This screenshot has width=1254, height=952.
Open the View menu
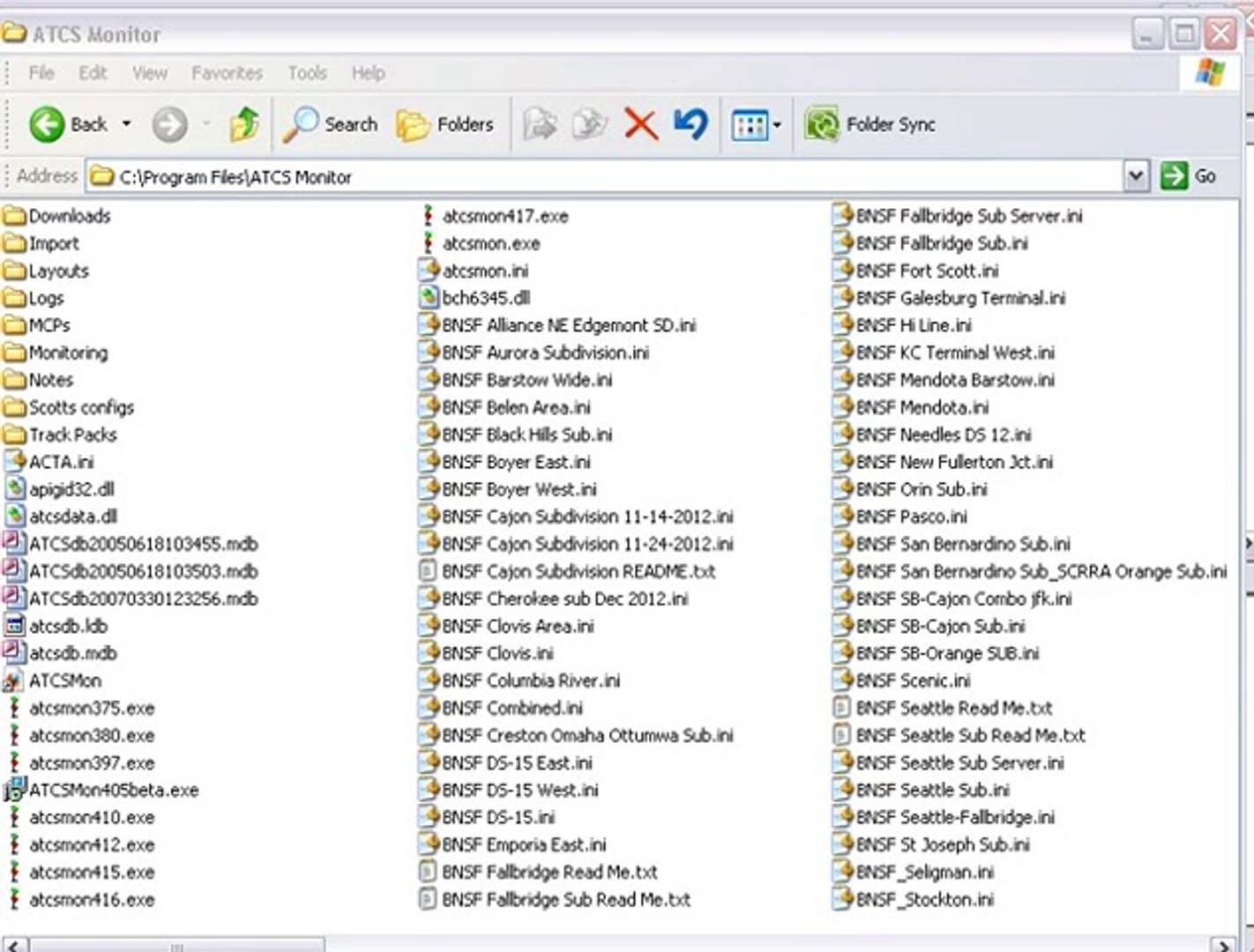[x=149, y=73]
